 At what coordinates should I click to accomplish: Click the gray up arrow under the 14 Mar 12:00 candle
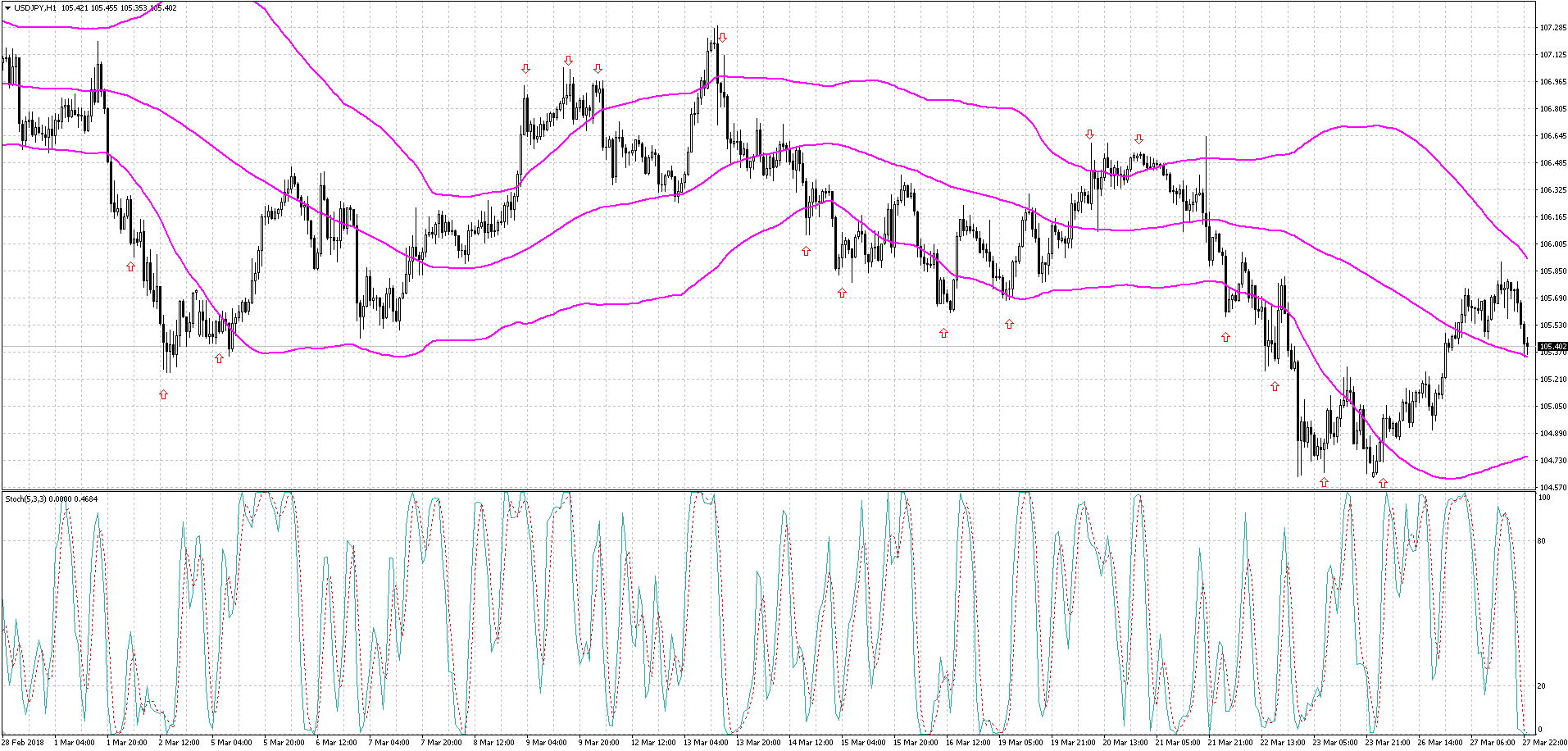tap(806, 251)
